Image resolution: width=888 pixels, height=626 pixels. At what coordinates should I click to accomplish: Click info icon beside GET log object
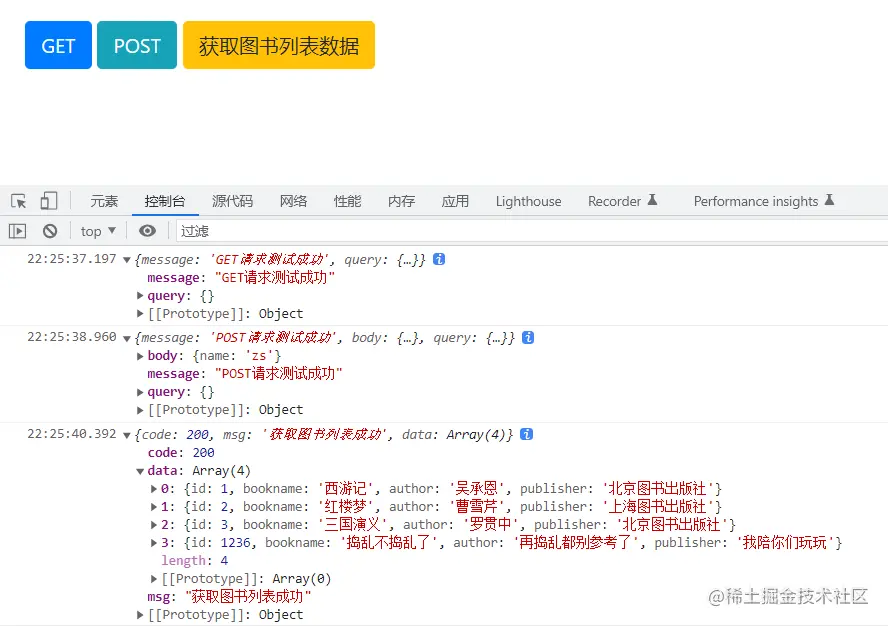[439, 259]
